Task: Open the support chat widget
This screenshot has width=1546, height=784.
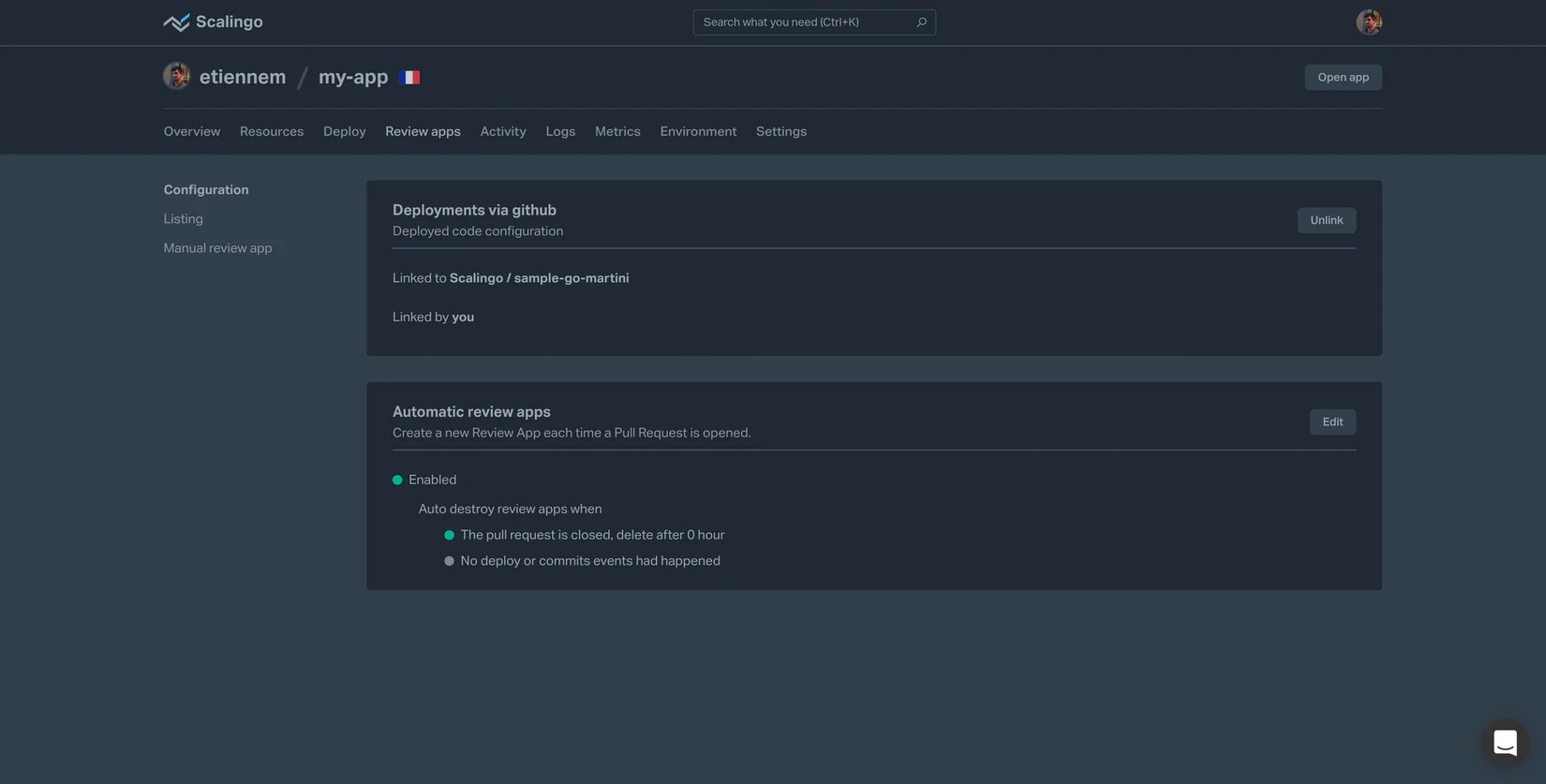Action: coord(1505,744)
